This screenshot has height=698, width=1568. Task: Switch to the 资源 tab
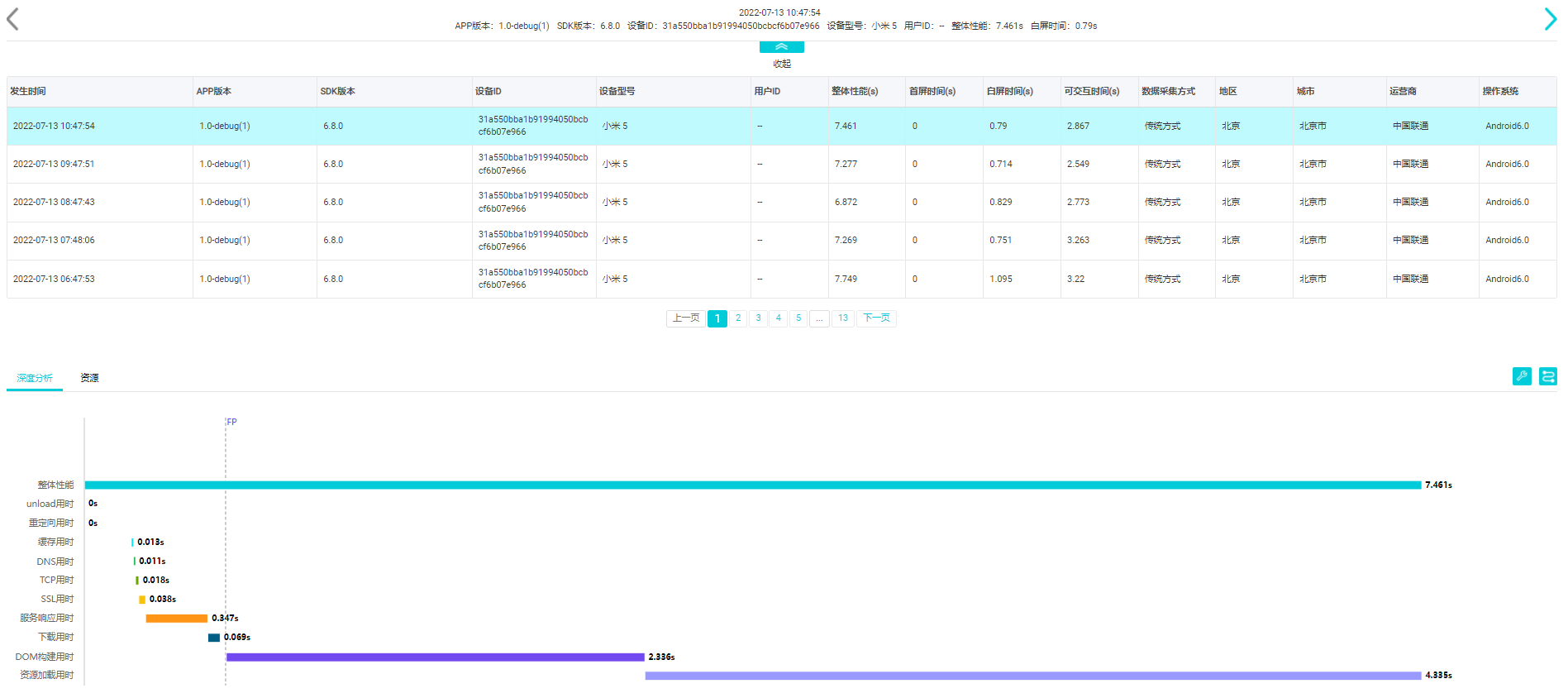point(89,378)
